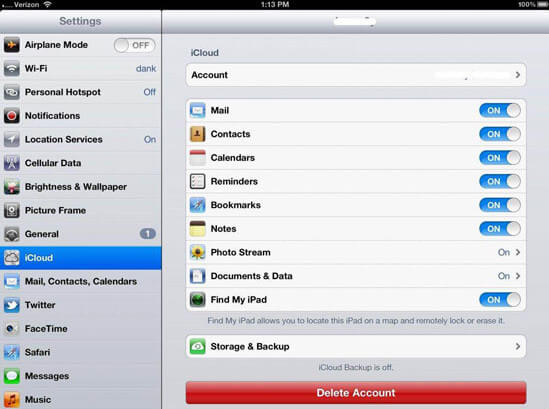Image resolution: width=549 pixels, height=409 pixels.
Task: Tap 'iCloud Backup is off.' text
Action: 356,367
